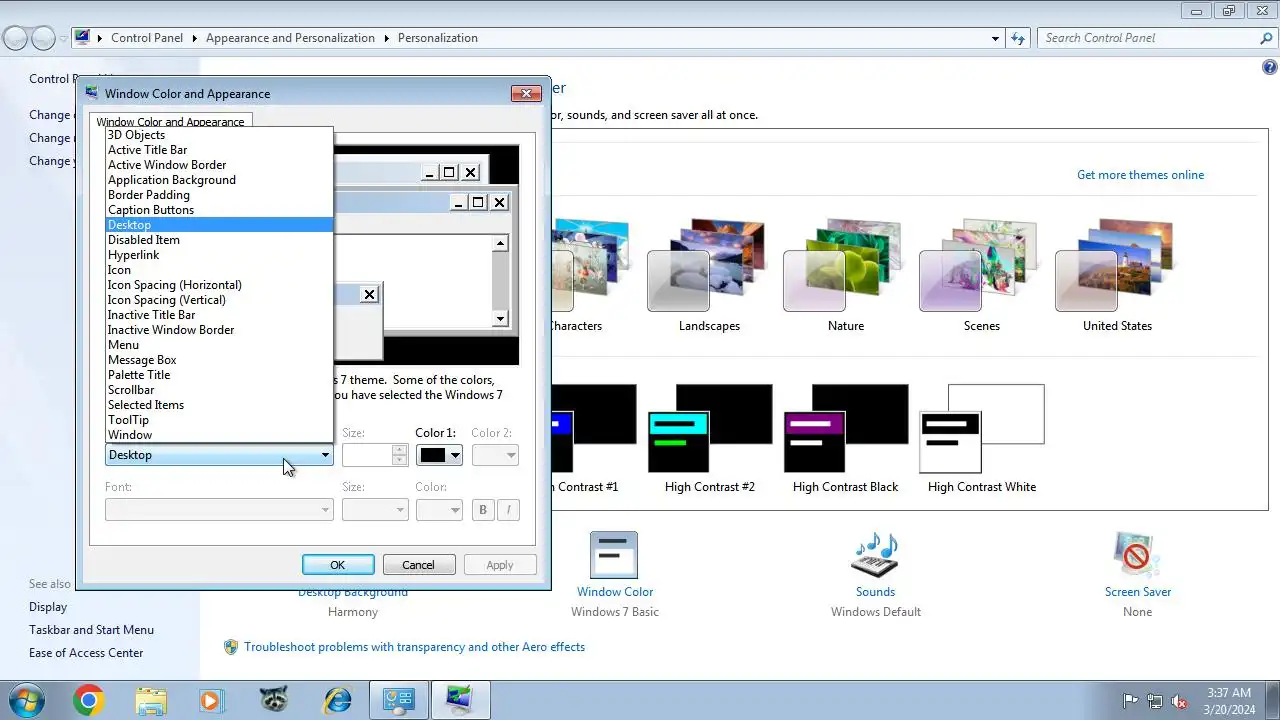Click Cancel in Window Color and Appearance
Image resolution: width=1280 pixels, height=720 pixels.
[x=418, y=565]
